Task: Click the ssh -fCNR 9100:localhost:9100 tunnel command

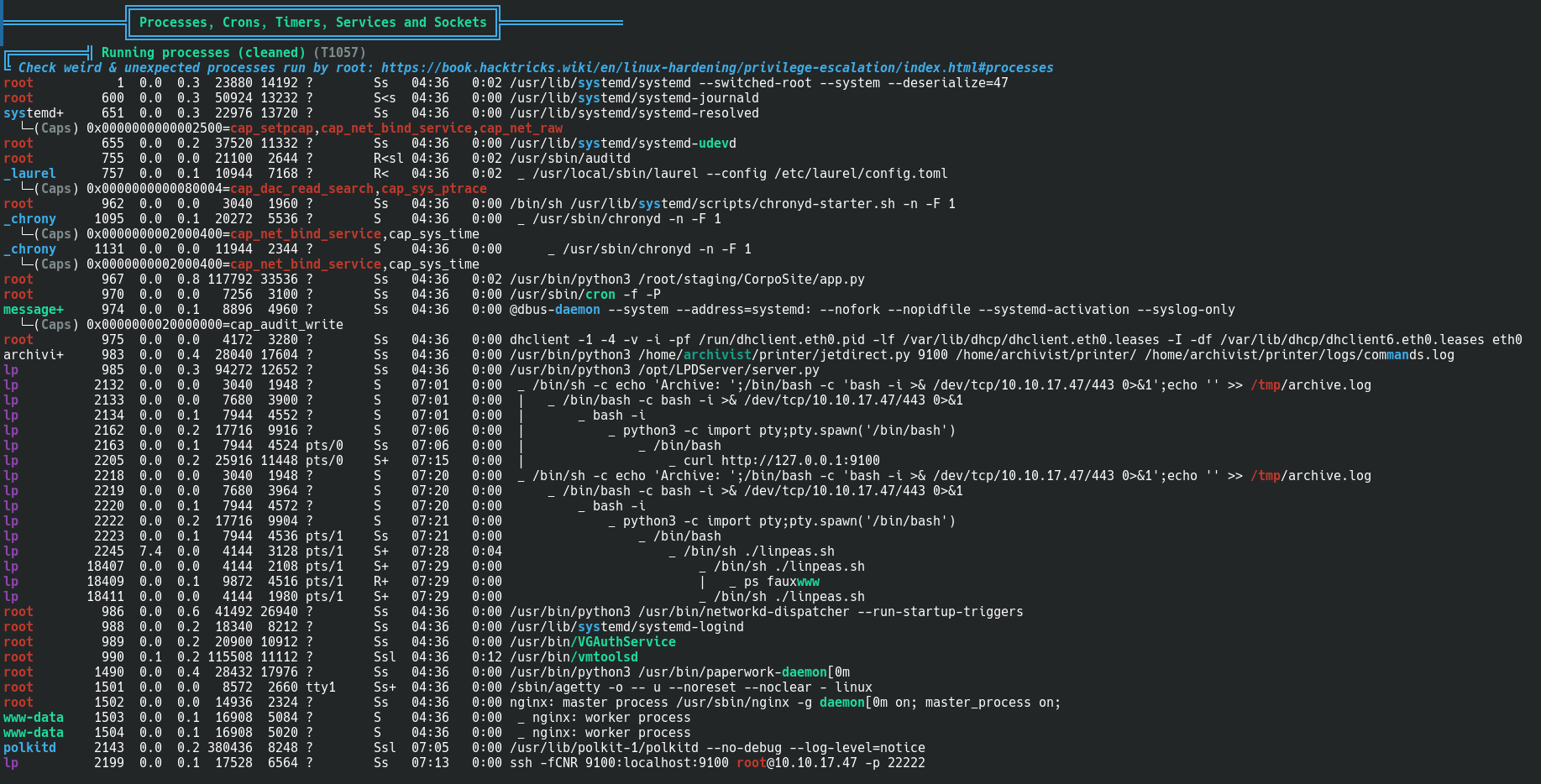Action: click(x=717, y=763)
